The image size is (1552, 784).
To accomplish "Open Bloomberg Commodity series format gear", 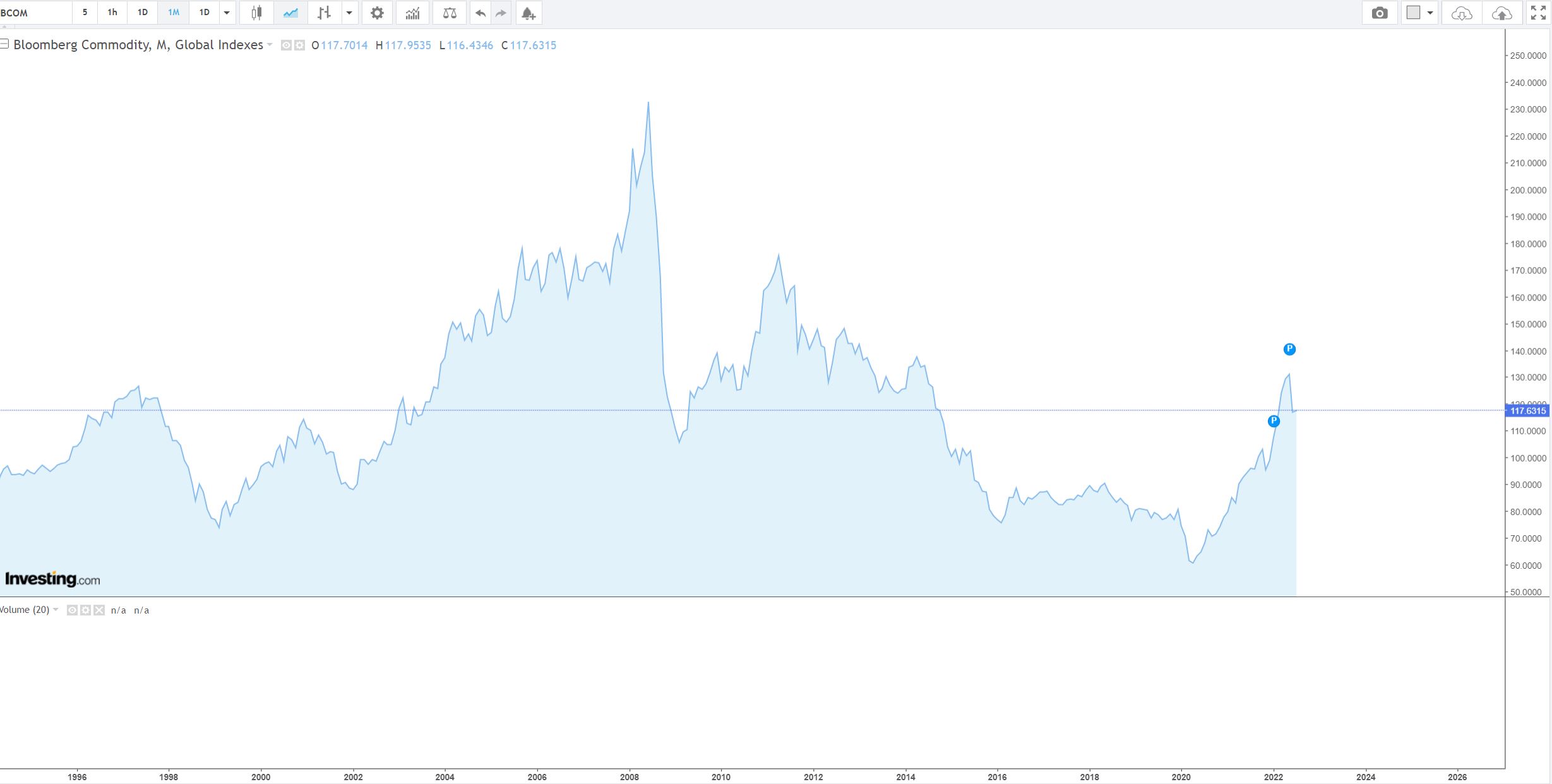I will coord(299,45).
